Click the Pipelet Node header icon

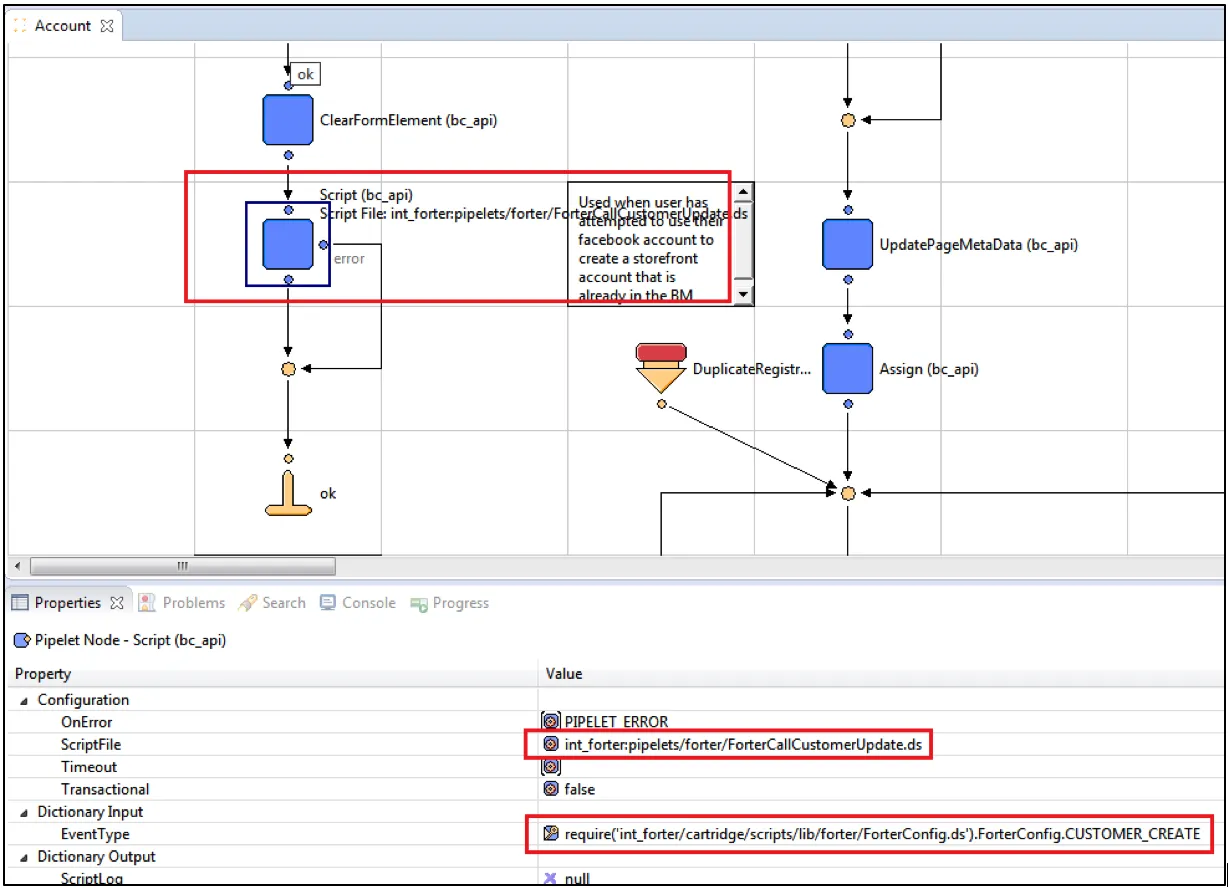[21, 640]
